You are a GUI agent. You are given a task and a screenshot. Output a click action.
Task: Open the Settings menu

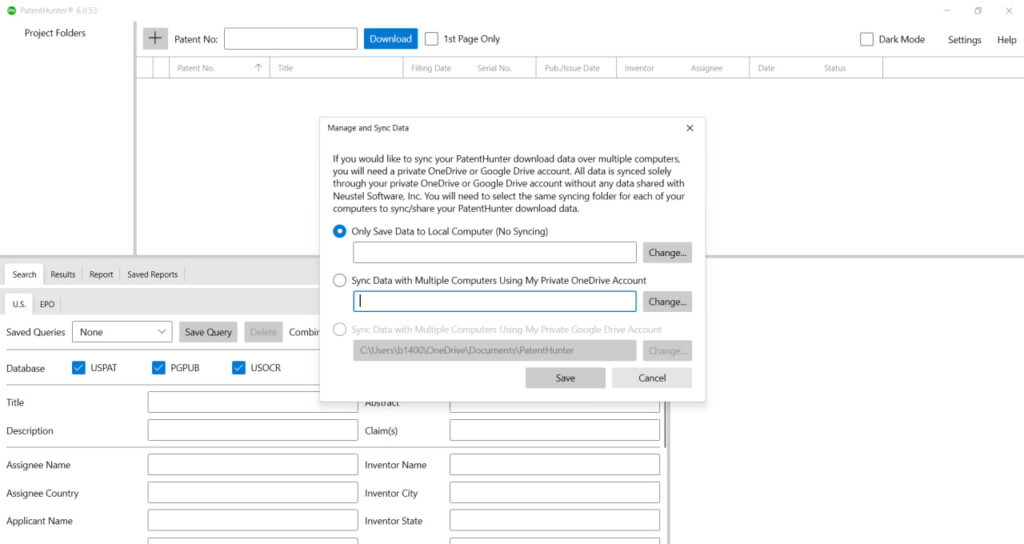click(964, 39)
